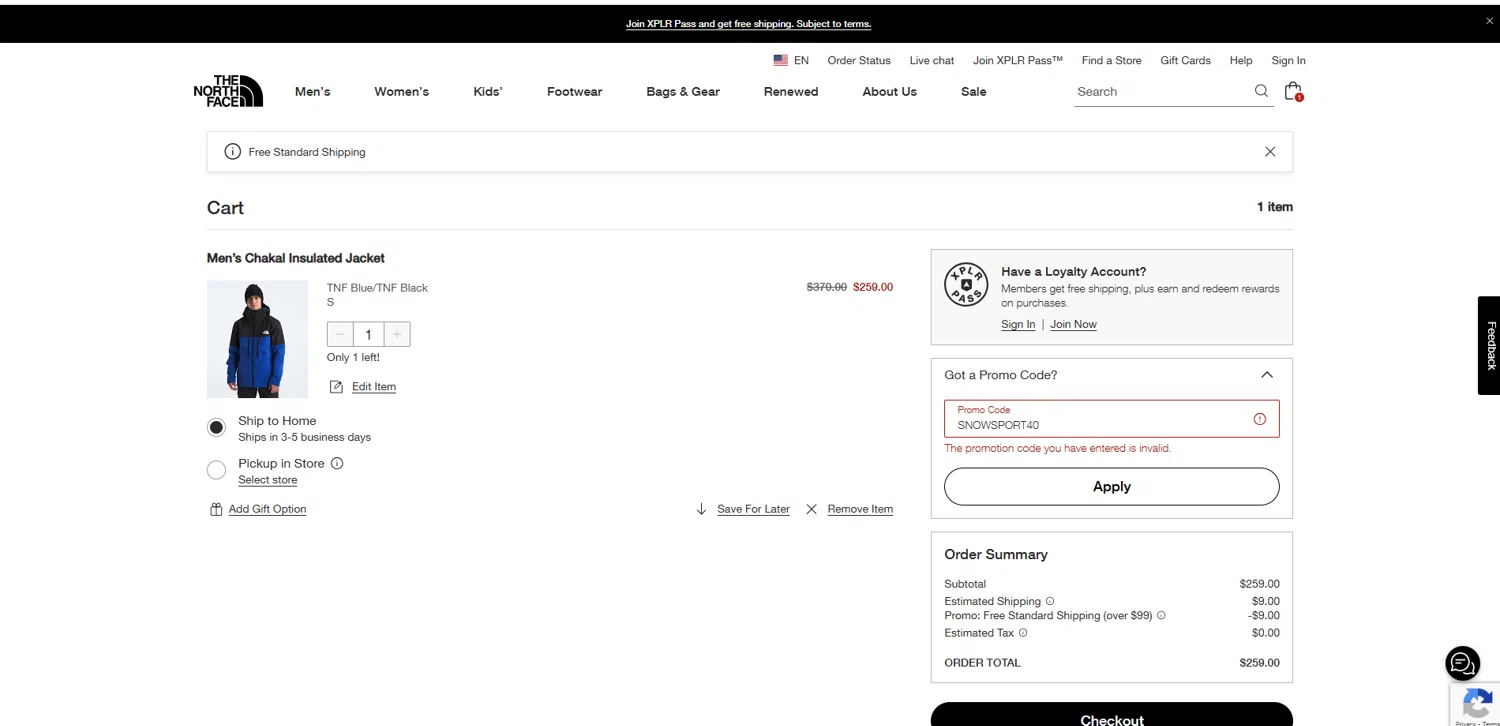Click The North Face logo
Viewport: 1500px width, 726px height.
pos(228,91)
